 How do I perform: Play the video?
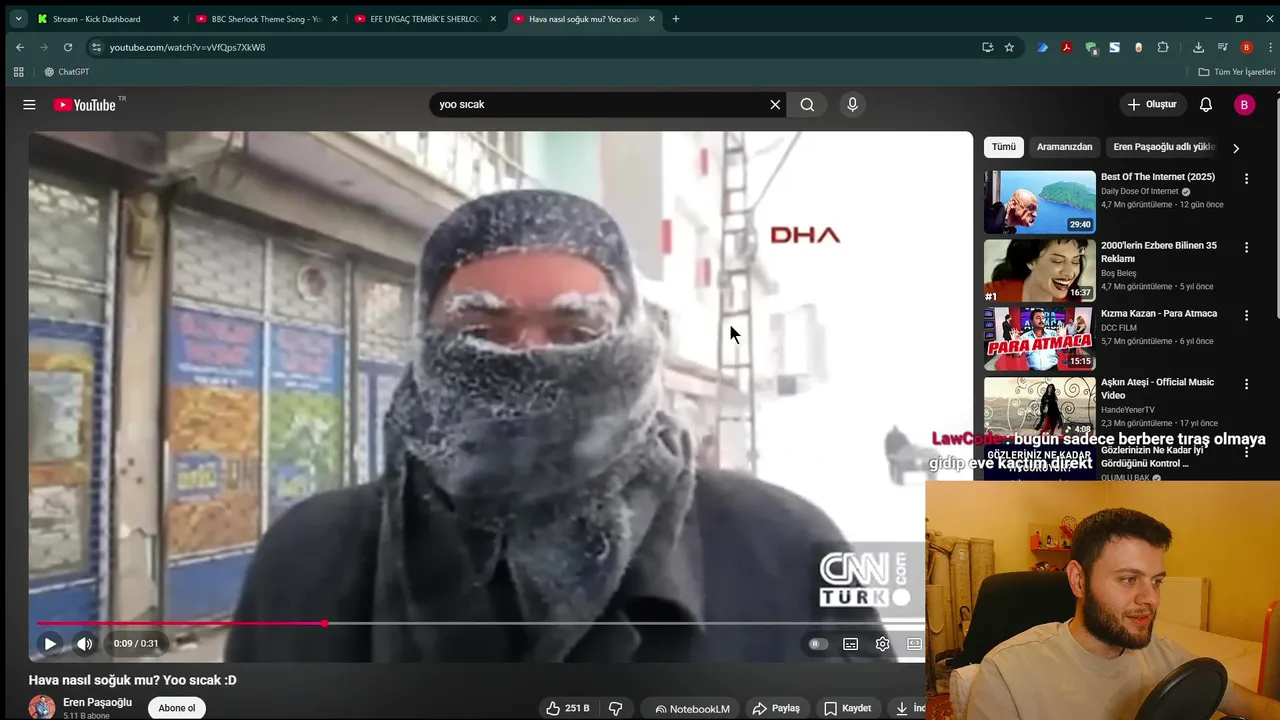click(50, 644)
